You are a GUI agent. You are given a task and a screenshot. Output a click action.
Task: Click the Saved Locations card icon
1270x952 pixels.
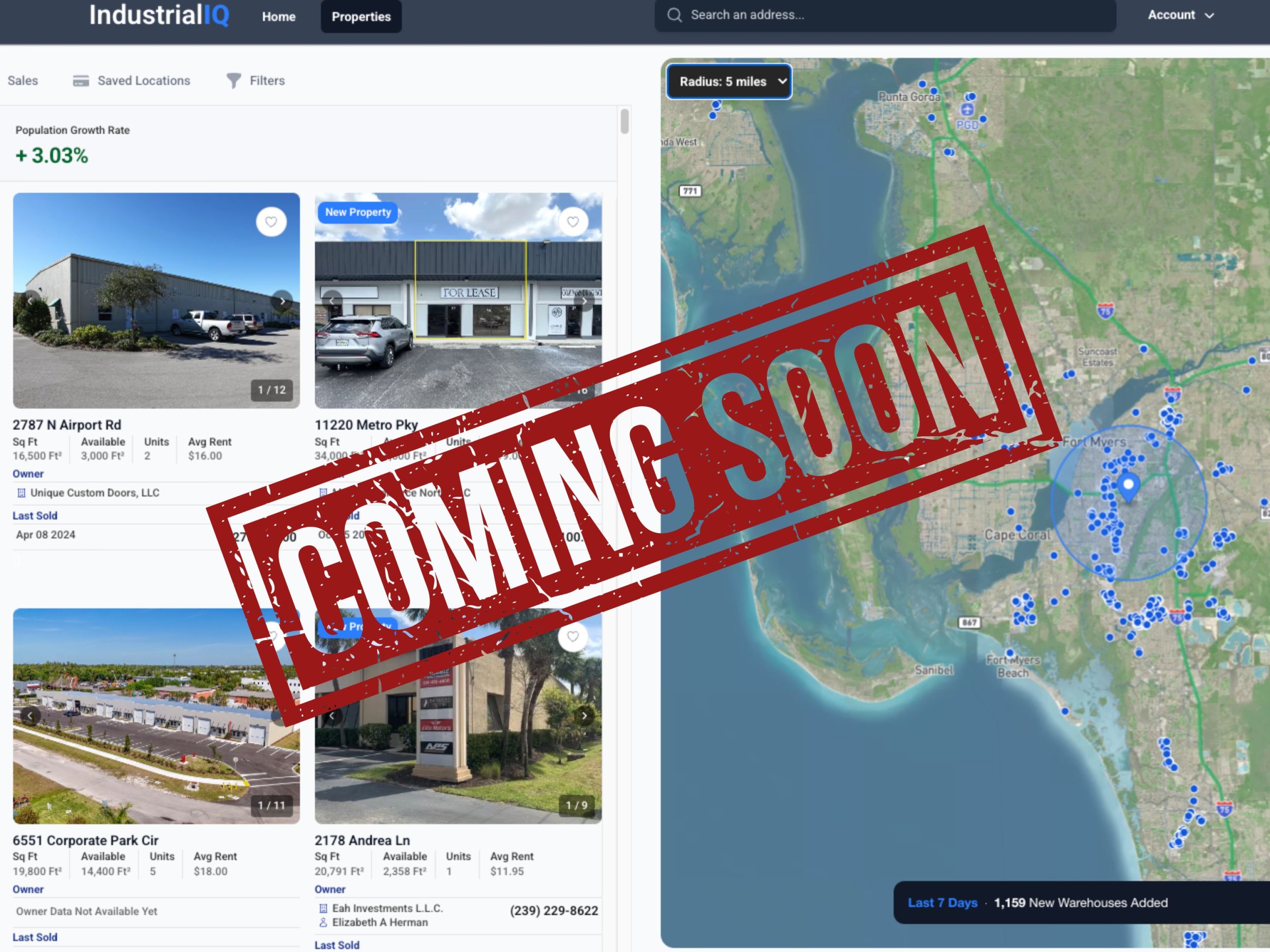(x=81, y=81)
